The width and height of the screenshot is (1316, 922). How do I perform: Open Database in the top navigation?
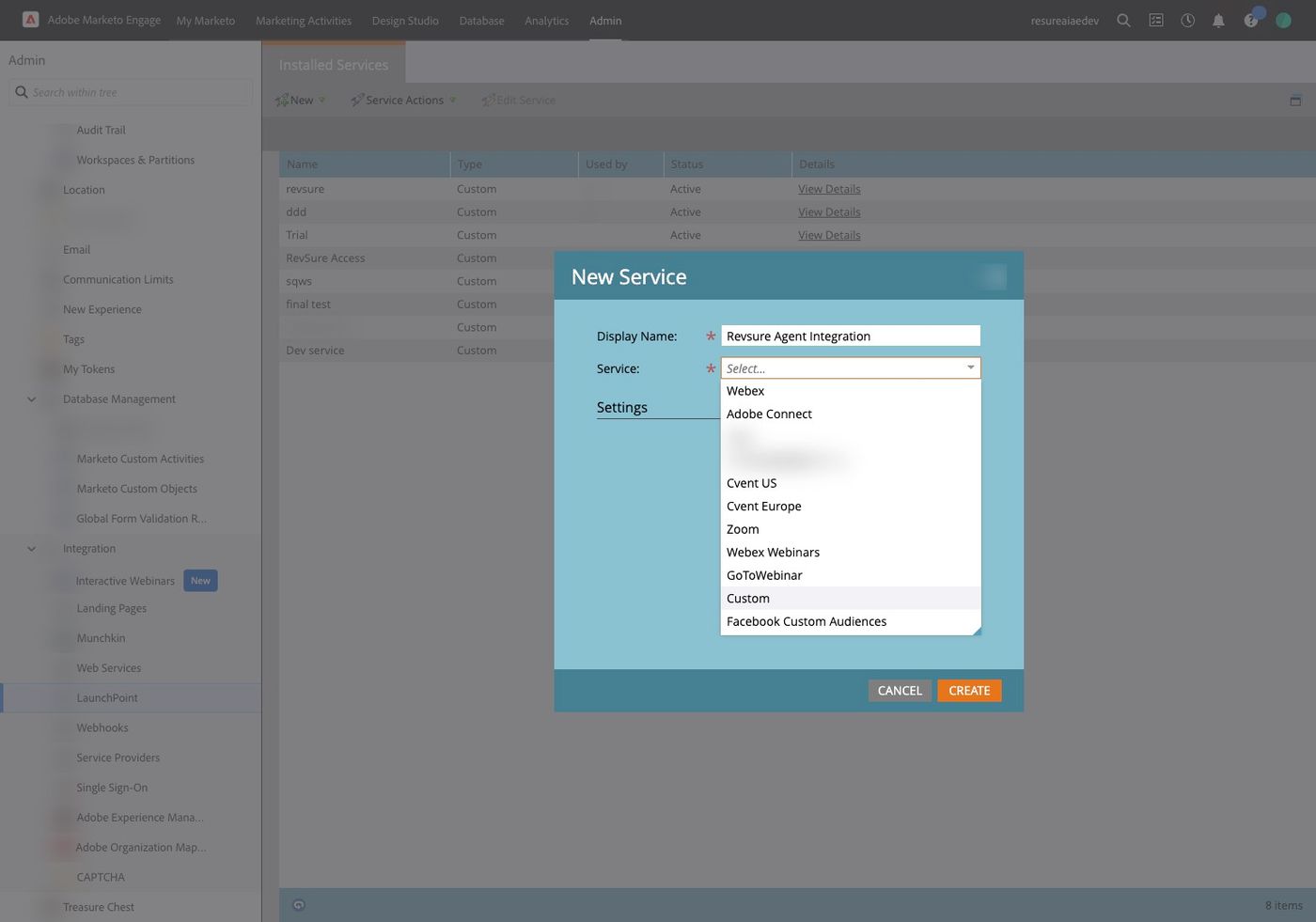[x=482, y=21]
